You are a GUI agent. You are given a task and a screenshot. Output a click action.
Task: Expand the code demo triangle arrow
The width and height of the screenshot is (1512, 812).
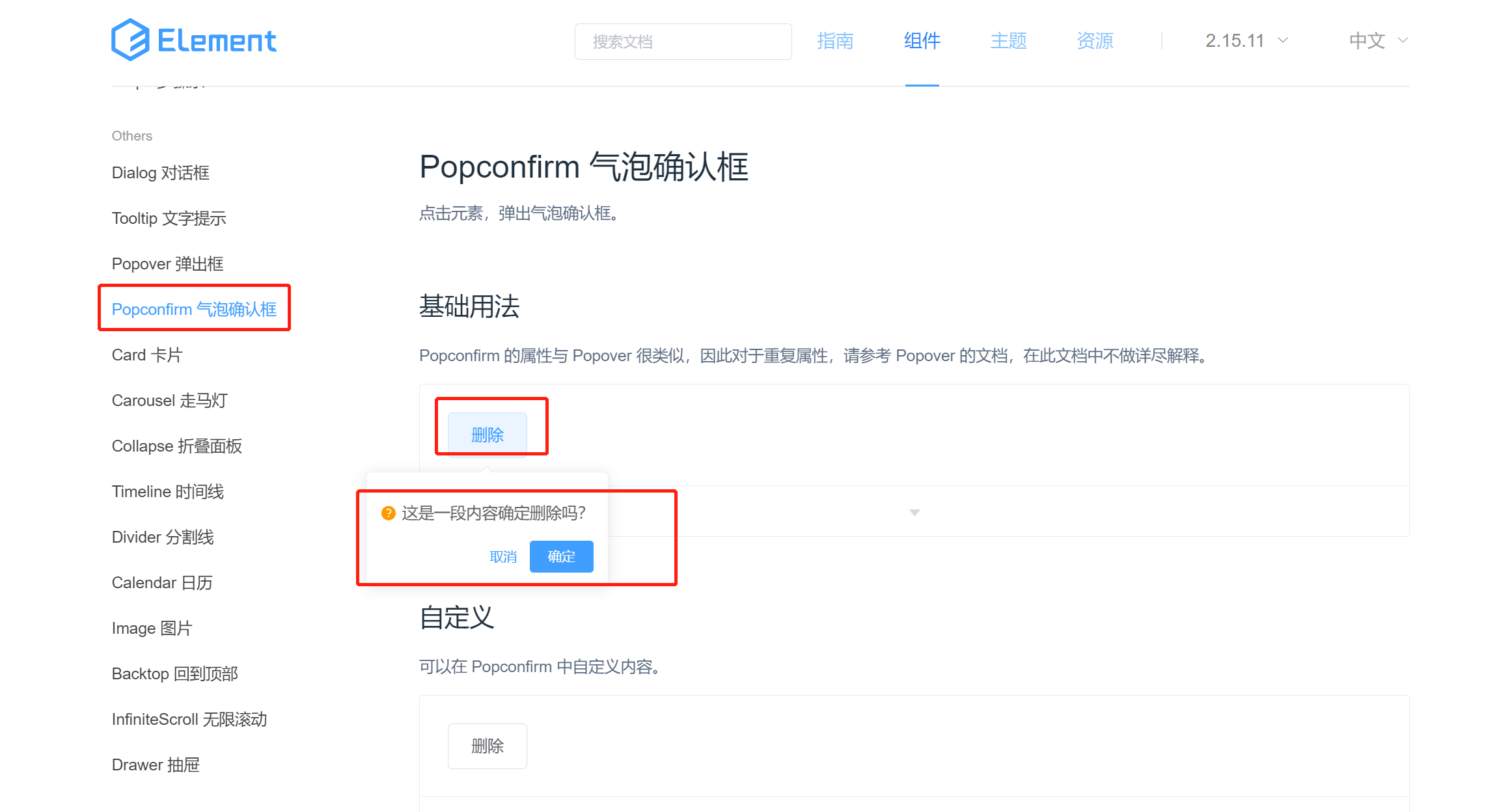pyautogui.click(x=914, y=513)
